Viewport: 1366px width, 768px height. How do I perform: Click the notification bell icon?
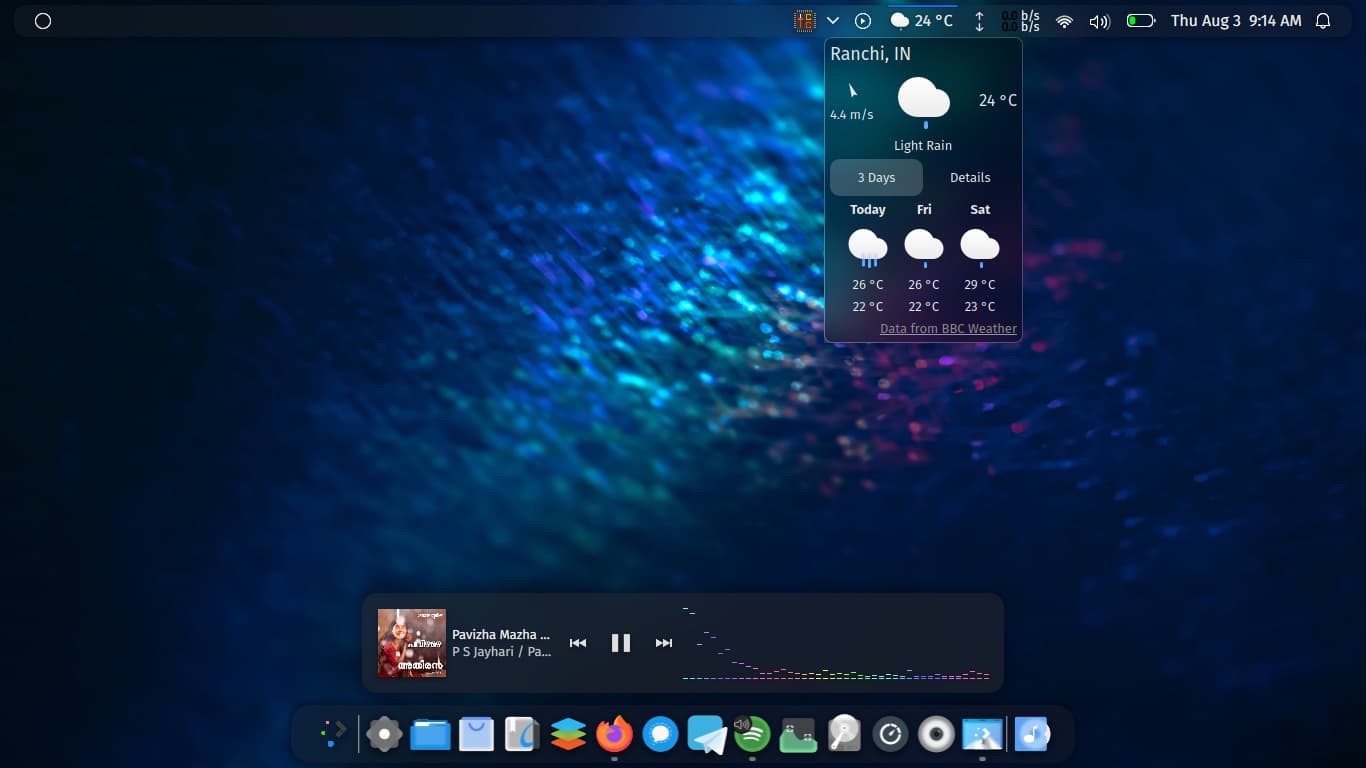tap(1322, 20)
